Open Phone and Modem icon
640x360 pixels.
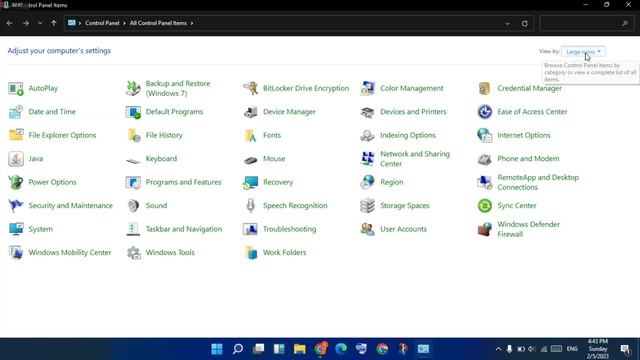[485, 159]
